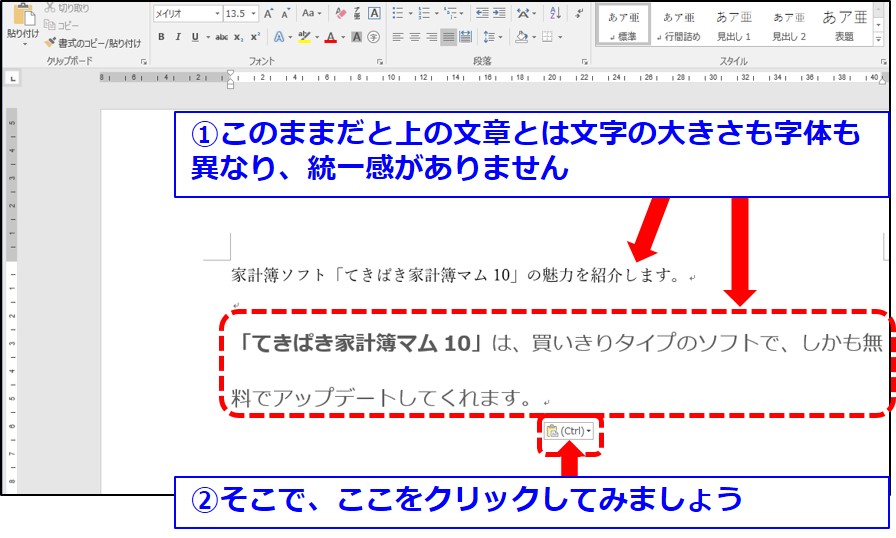896x538 pixels.
Task: Click the Sort (A-Z) icon
Action: [555, 13]
